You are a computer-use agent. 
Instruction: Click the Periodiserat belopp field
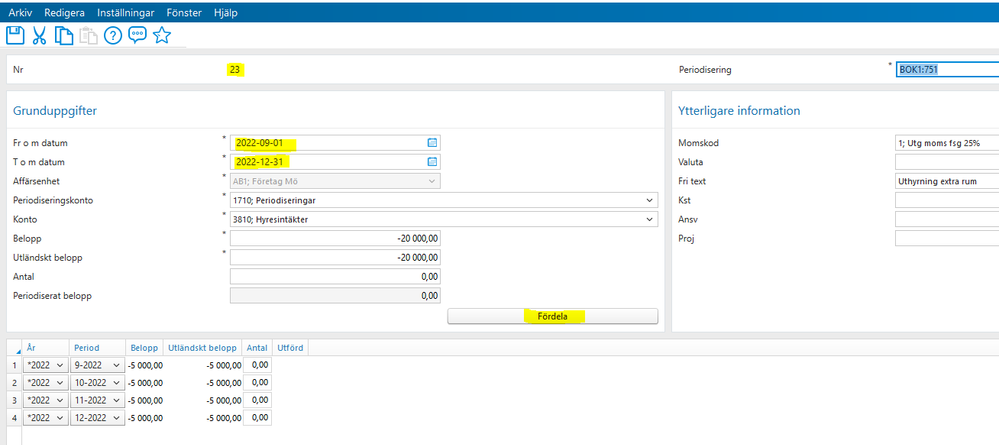coord(335,296)
